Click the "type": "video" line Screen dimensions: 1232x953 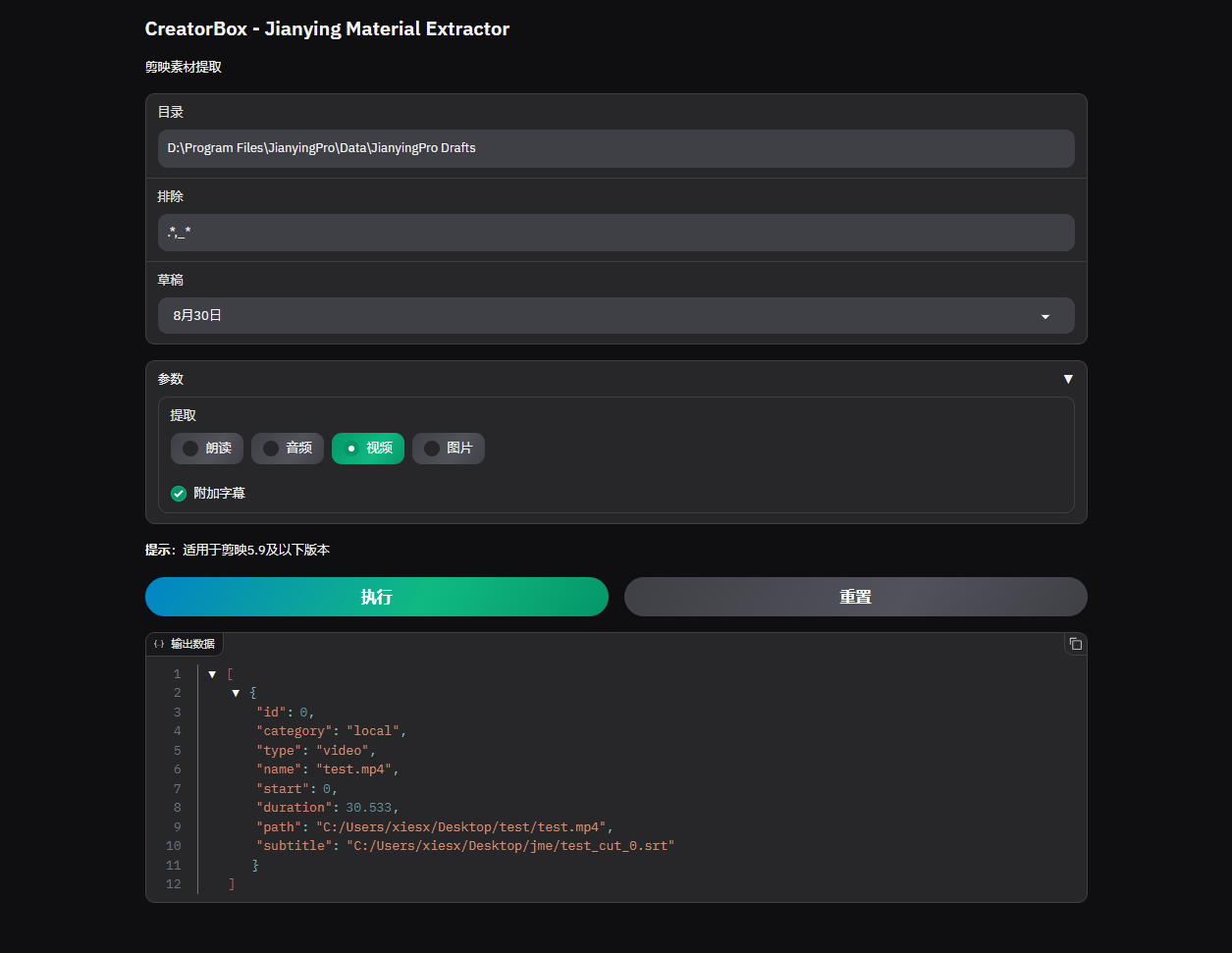pyautogui.click(x=316, y=751)
